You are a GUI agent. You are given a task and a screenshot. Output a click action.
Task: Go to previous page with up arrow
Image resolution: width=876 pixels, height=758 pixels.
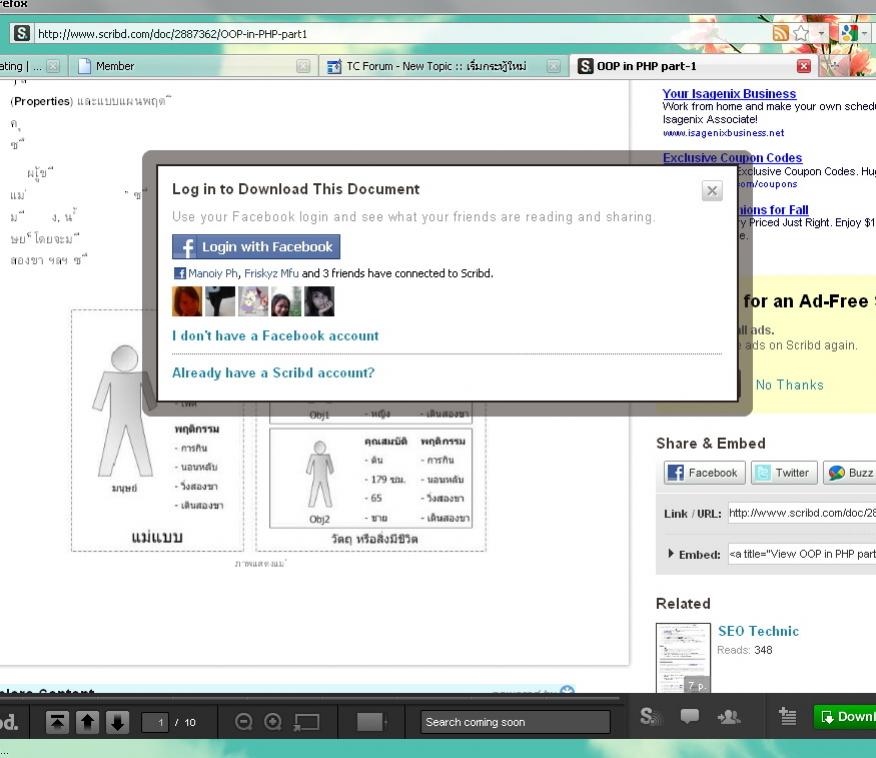[87, 722]
